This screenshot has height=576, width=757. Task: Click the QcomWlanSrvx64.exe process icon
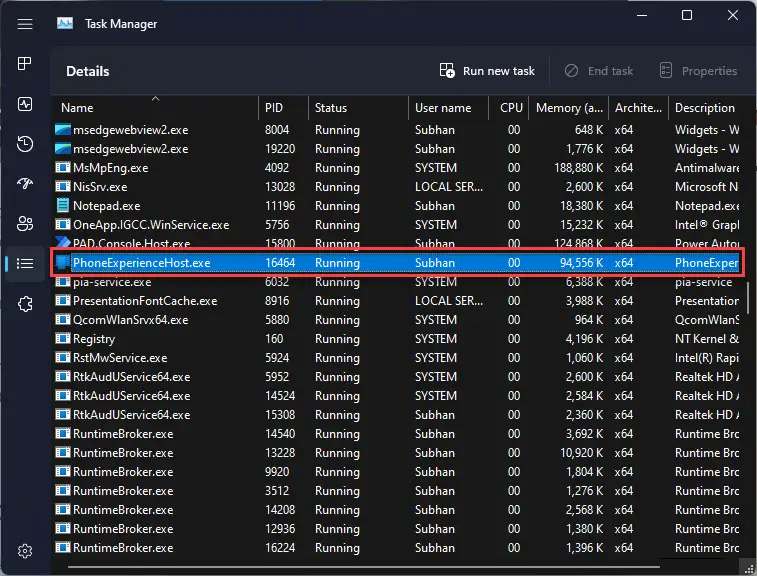(x=63, y=320)
